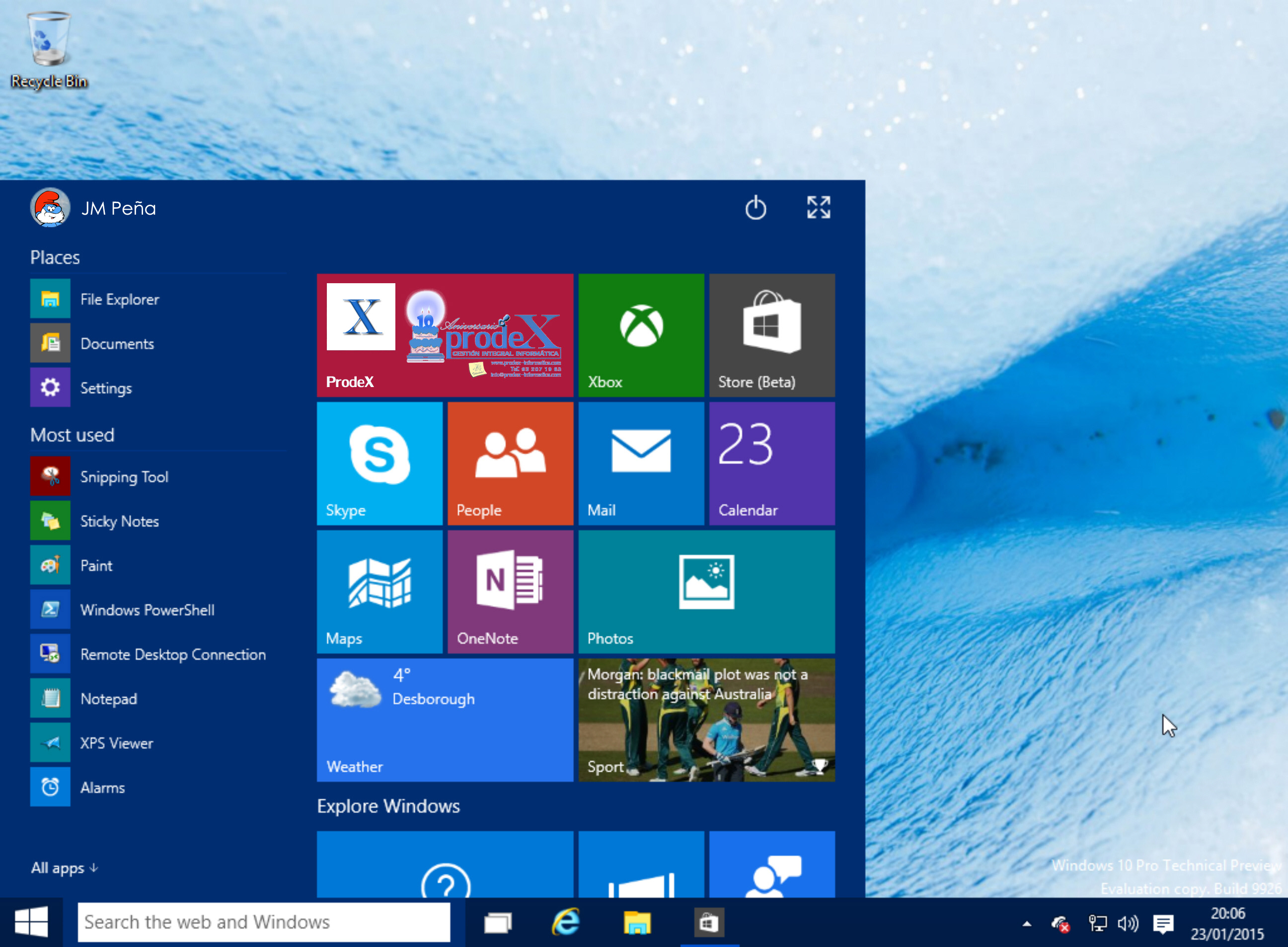Click the JM Peña user account
Screen dimensions: 1288x947
click(93, 208)
